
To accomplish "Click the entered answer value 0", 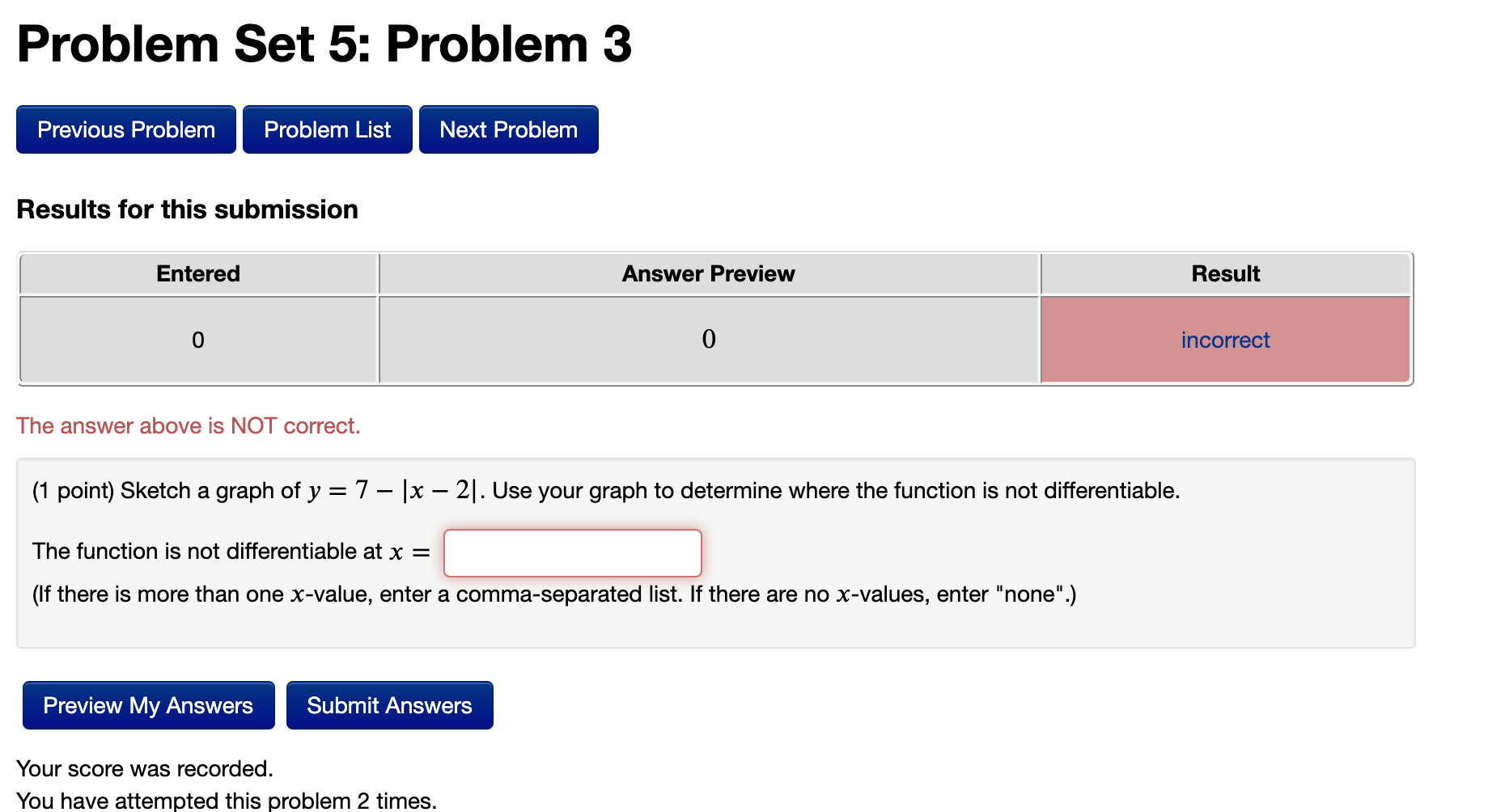I will (197, 340).
